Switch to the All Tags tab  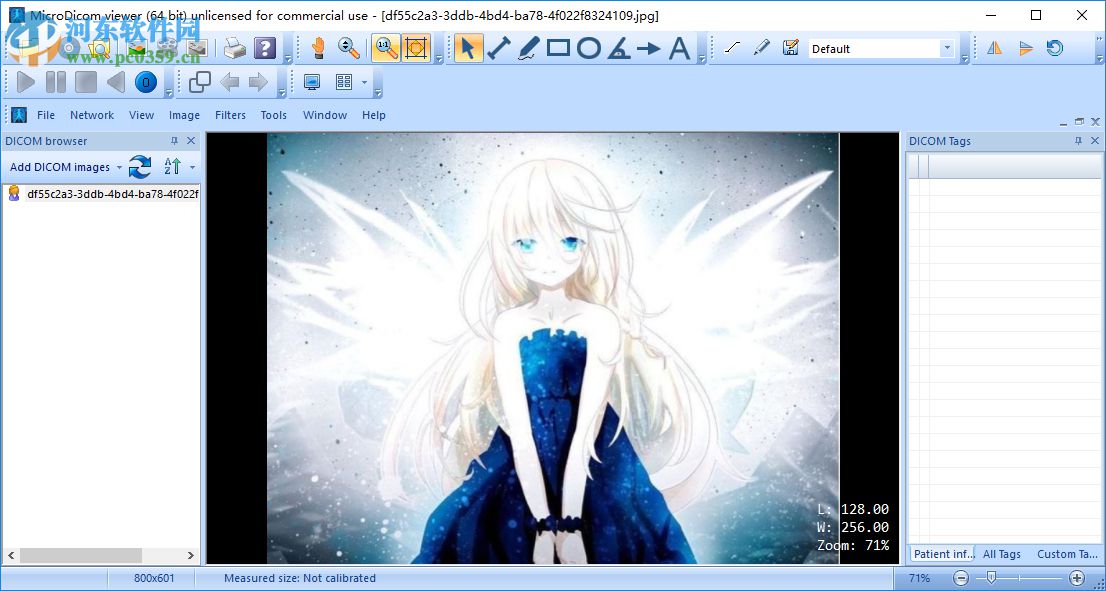pyautogui.click(x=1001, y=554)
